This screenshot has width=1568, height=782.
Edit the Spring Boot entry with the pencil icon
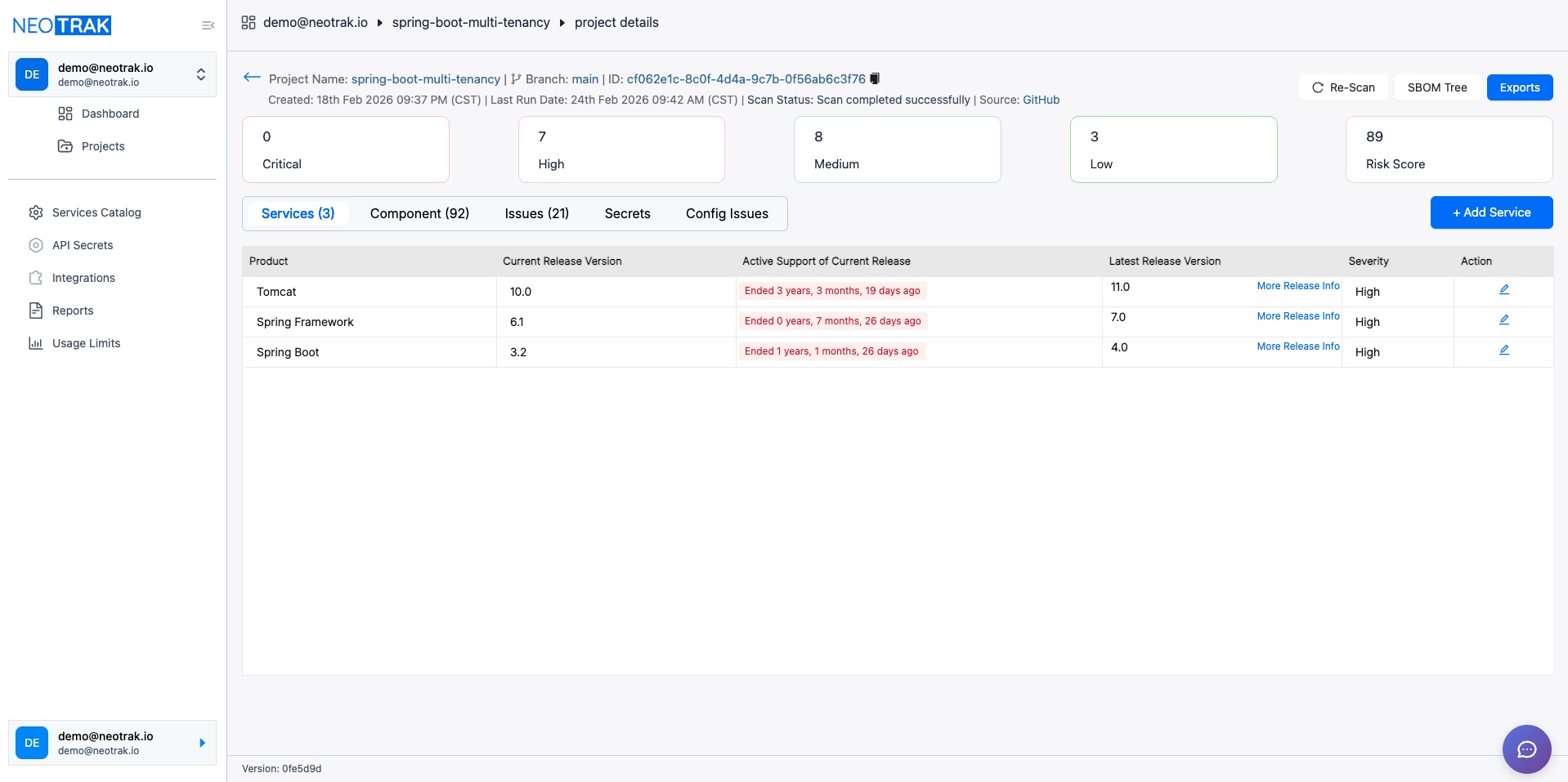pyautogui.click(x=1504, y=350)
